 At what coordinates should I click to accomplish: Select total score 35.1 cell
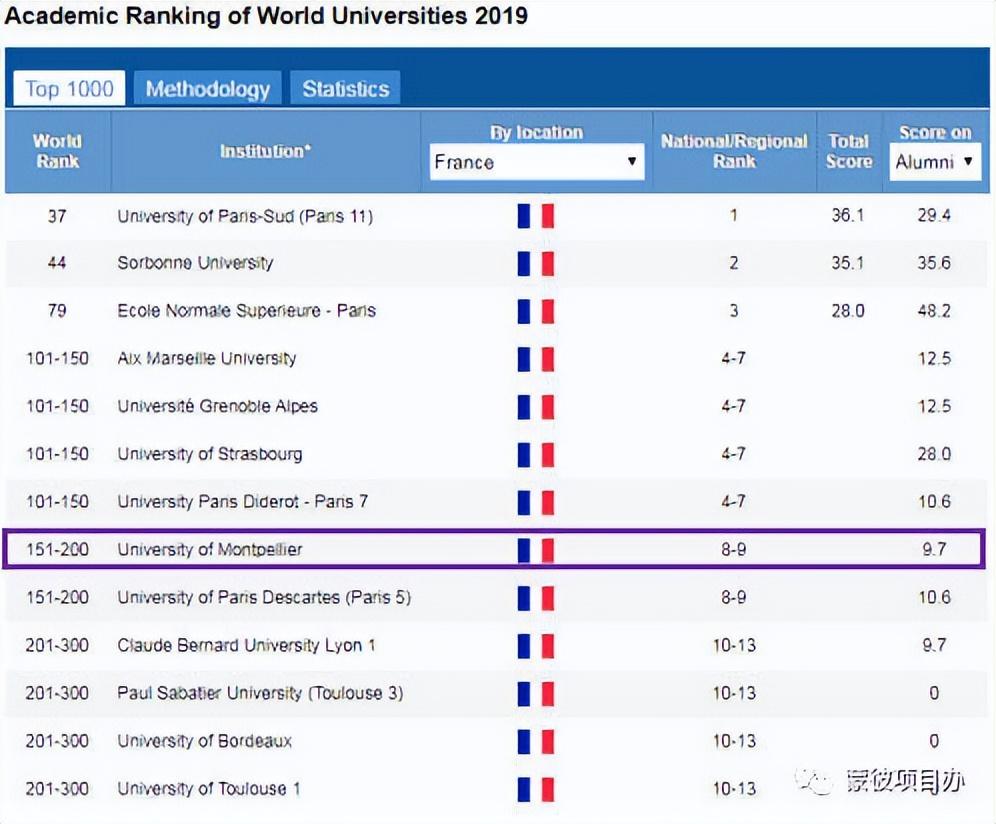click(x=848, y=263)
